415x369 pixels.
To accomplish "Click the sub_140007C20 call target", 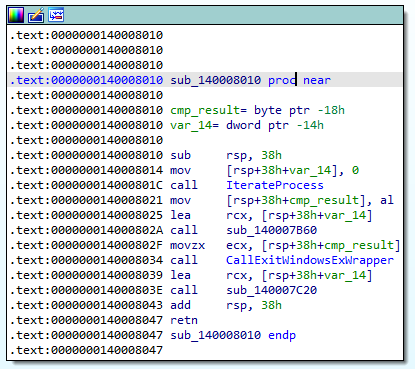I will 271,290.
